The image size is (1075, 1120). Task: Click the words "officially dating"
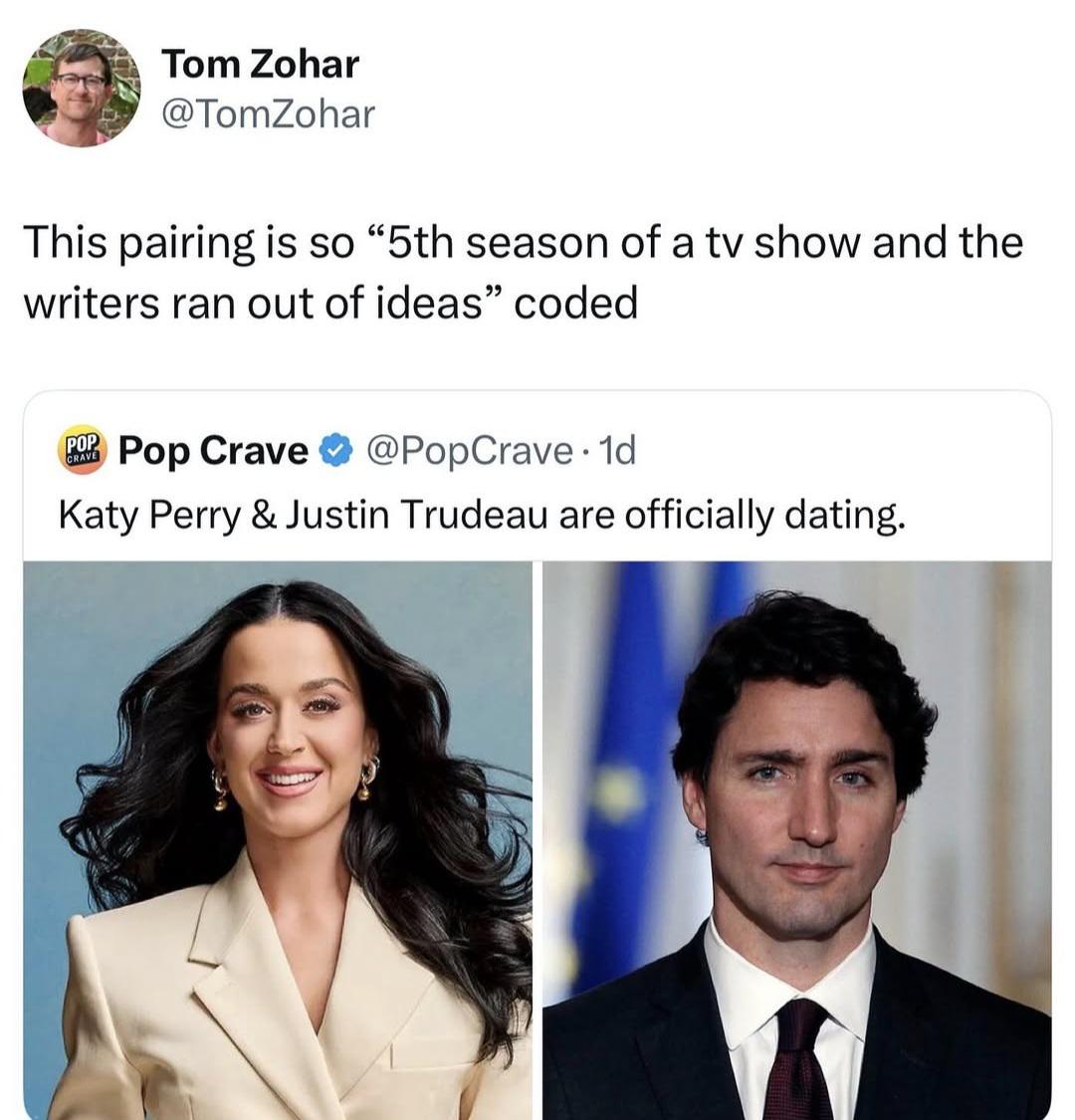(x=762, y=514)
